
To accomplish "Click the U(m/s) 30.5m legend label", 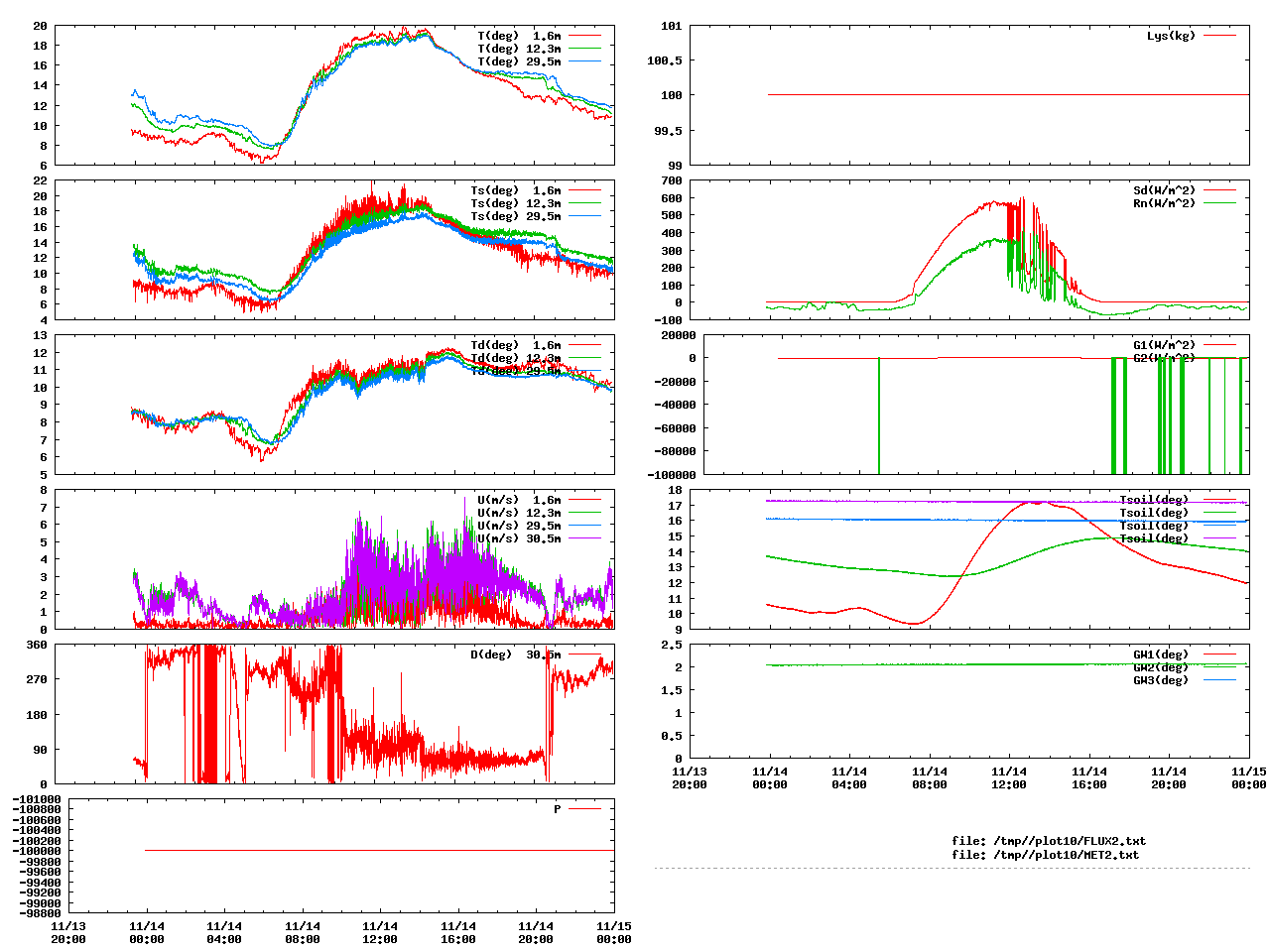I will click(519, 538).
